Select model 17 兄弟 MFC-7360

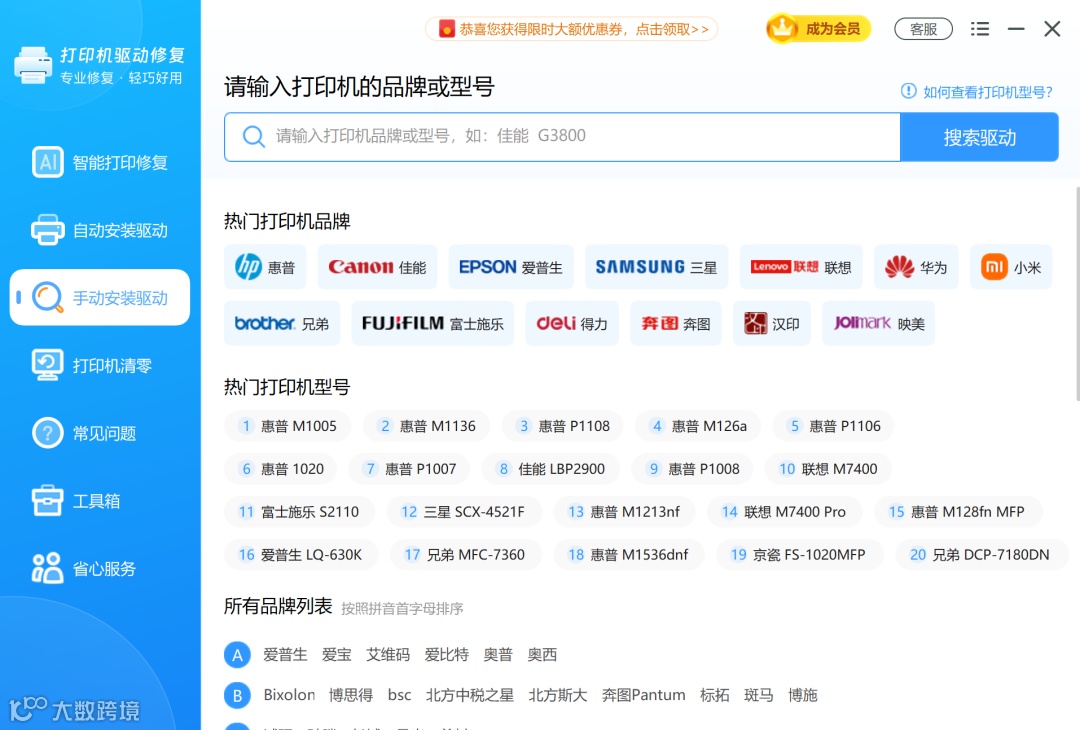point(465,554)
